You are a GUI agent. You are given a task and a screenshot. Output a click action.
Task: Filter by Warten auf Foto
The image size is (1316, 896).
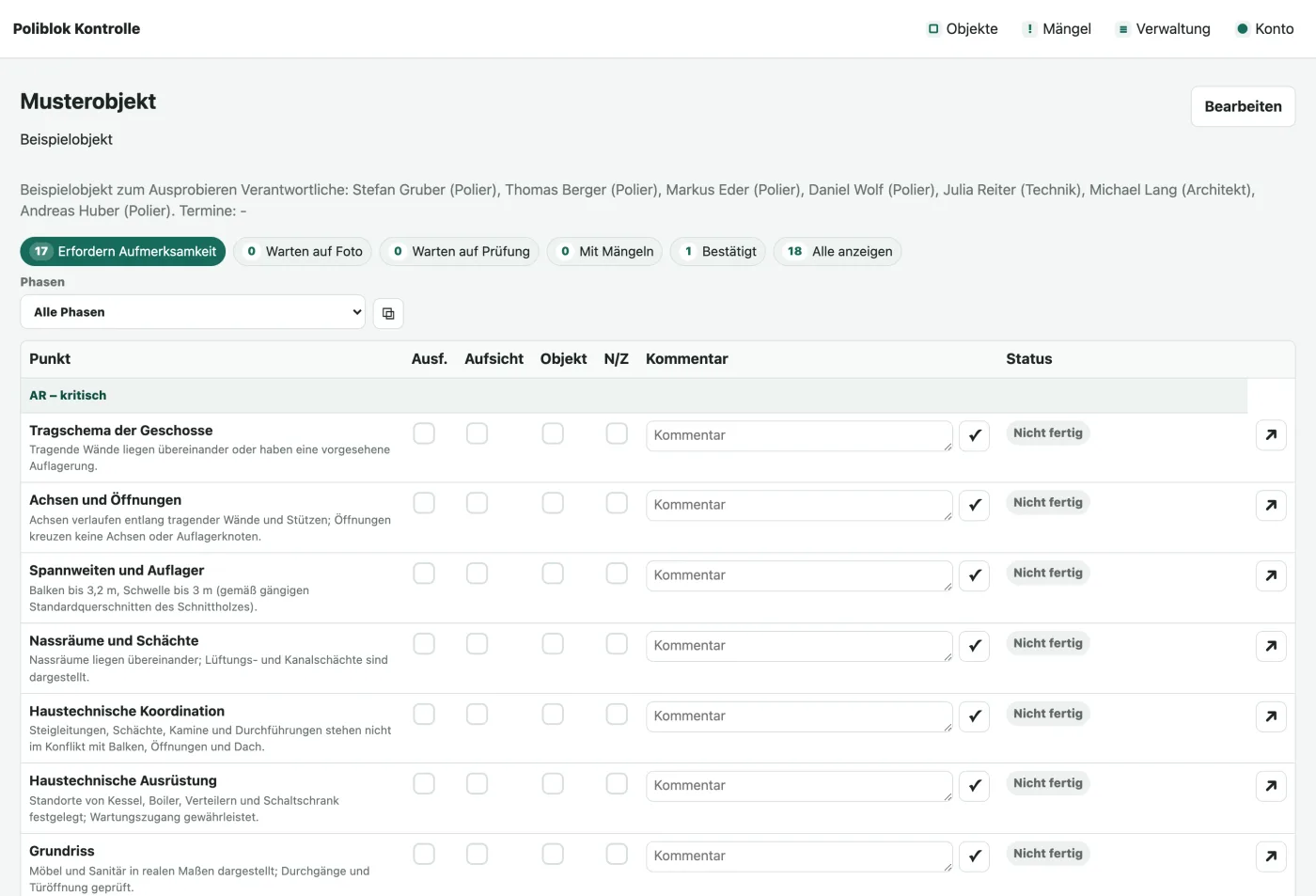pos(303,251)
